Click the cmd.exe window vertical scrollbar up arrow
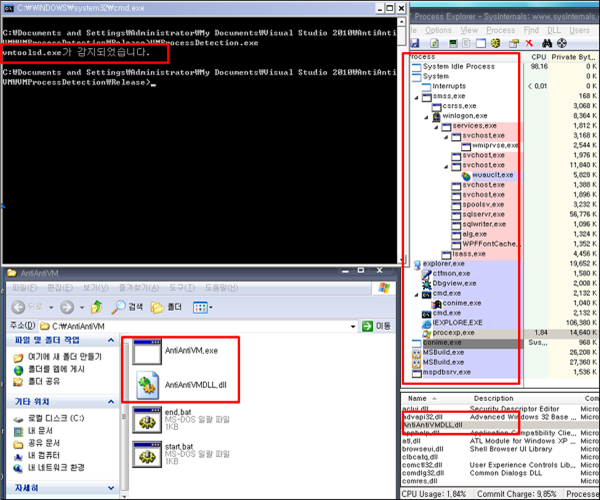Viewport: 600px width, 500px height. click(401, 22)
